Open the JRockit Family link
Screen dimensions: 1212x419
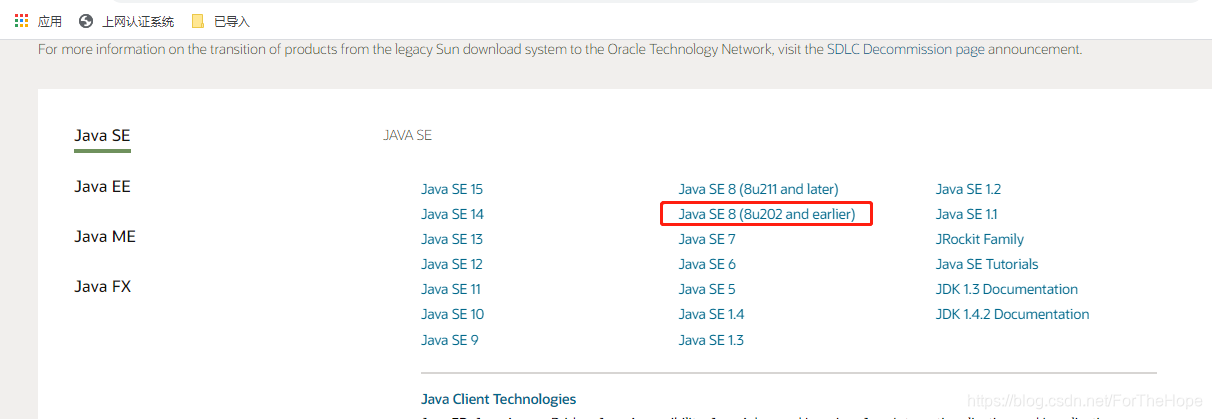980,239
